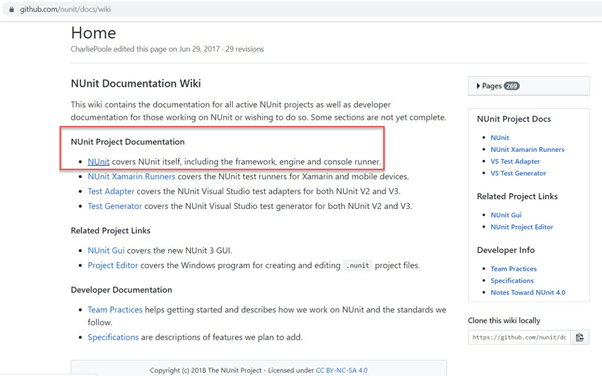
Task: Open Notes Toward NUnit 4.0 link
Action: (x=528, y=293)
